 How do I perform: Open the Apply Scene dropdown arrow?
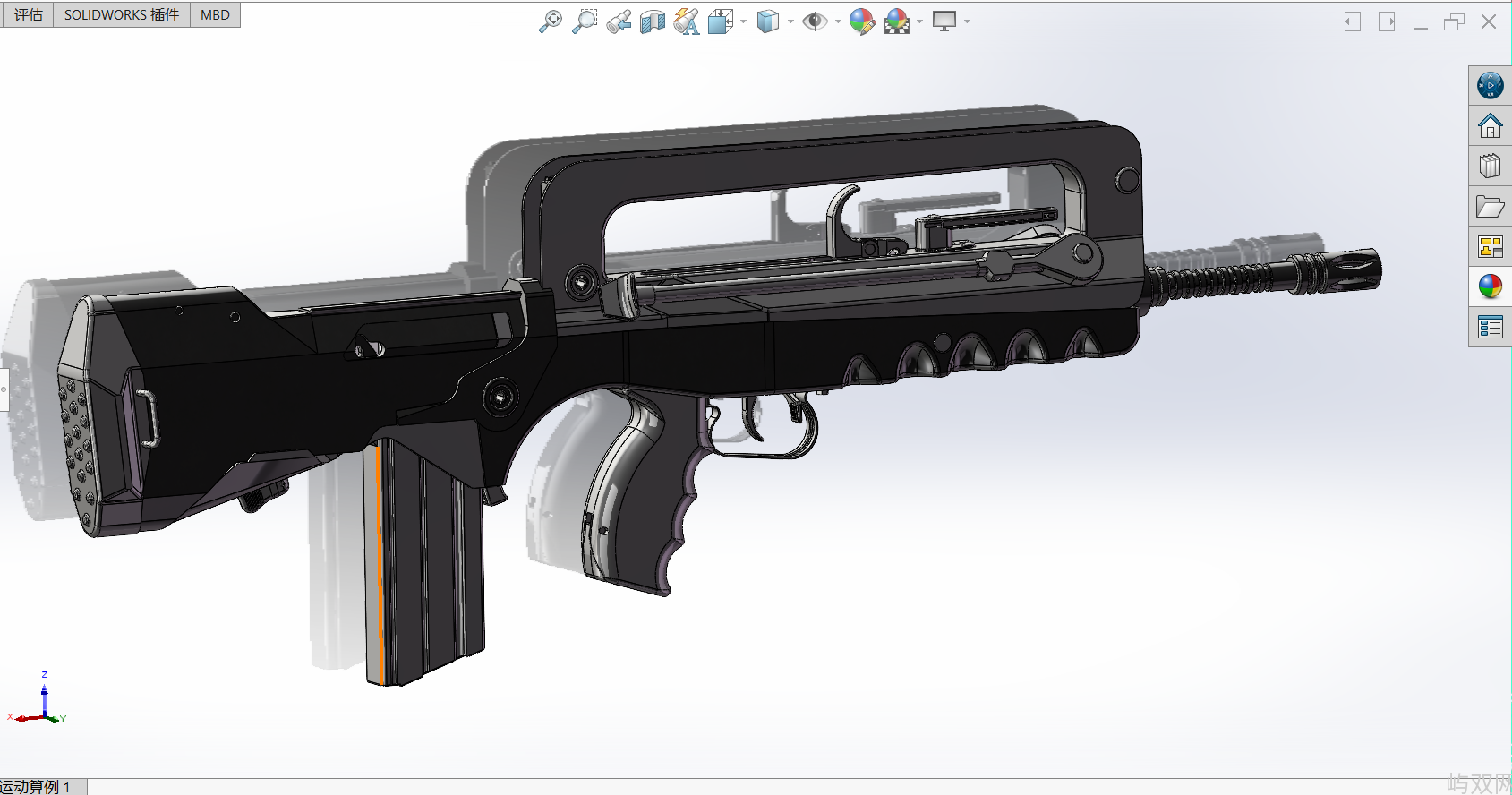(x=919, y=21)
